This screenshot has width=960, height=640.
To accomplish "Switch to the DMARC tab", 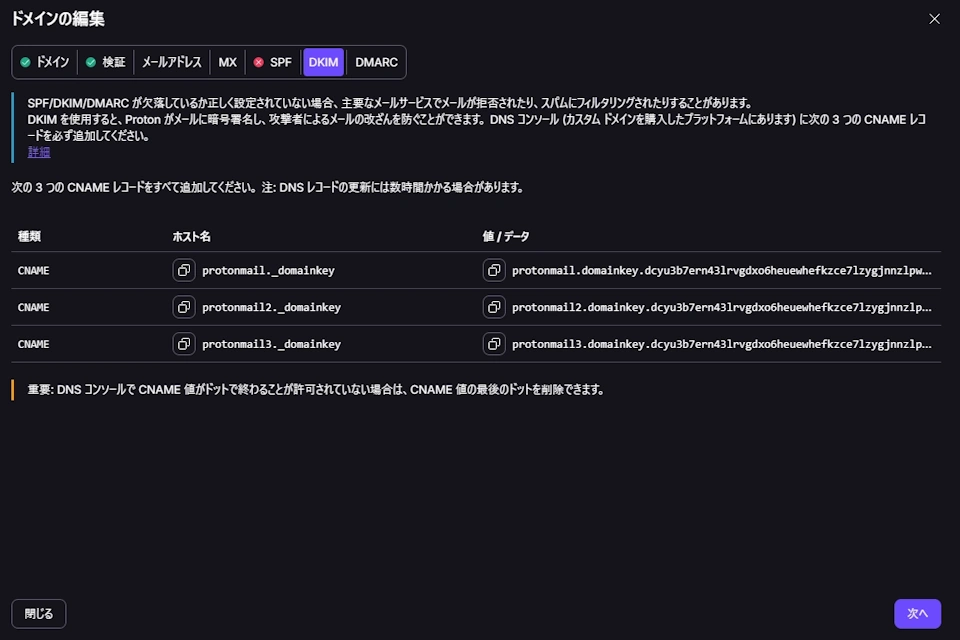I will pos(375,61).
